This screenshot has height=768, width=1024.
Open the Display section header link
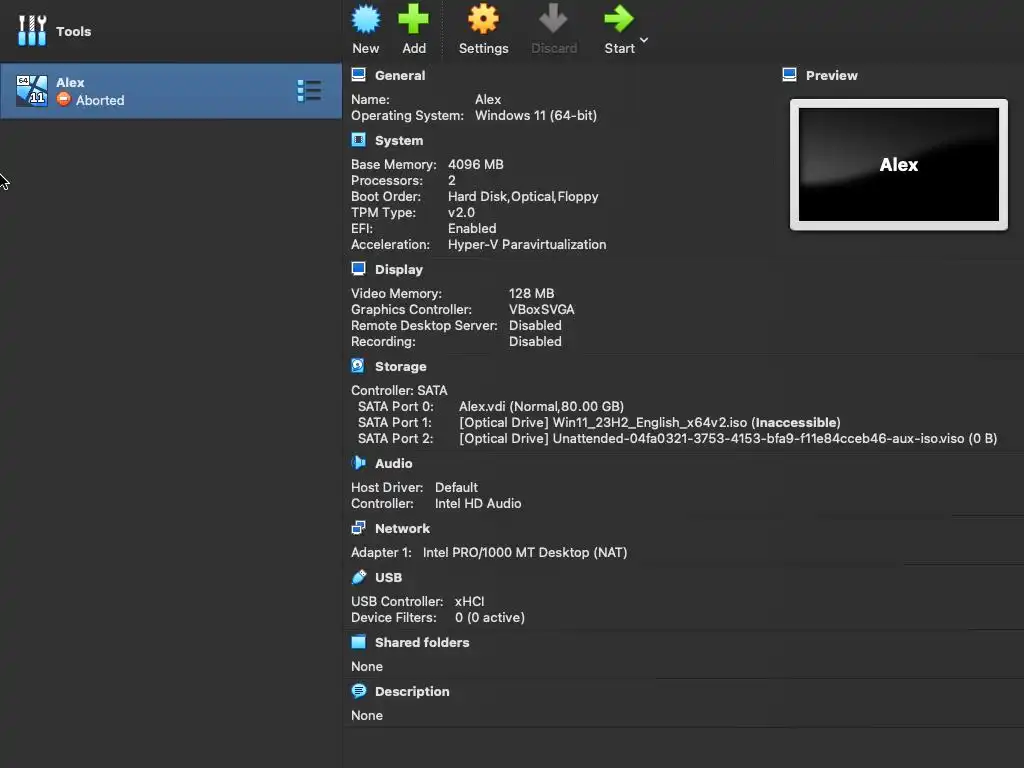point(399,270)
